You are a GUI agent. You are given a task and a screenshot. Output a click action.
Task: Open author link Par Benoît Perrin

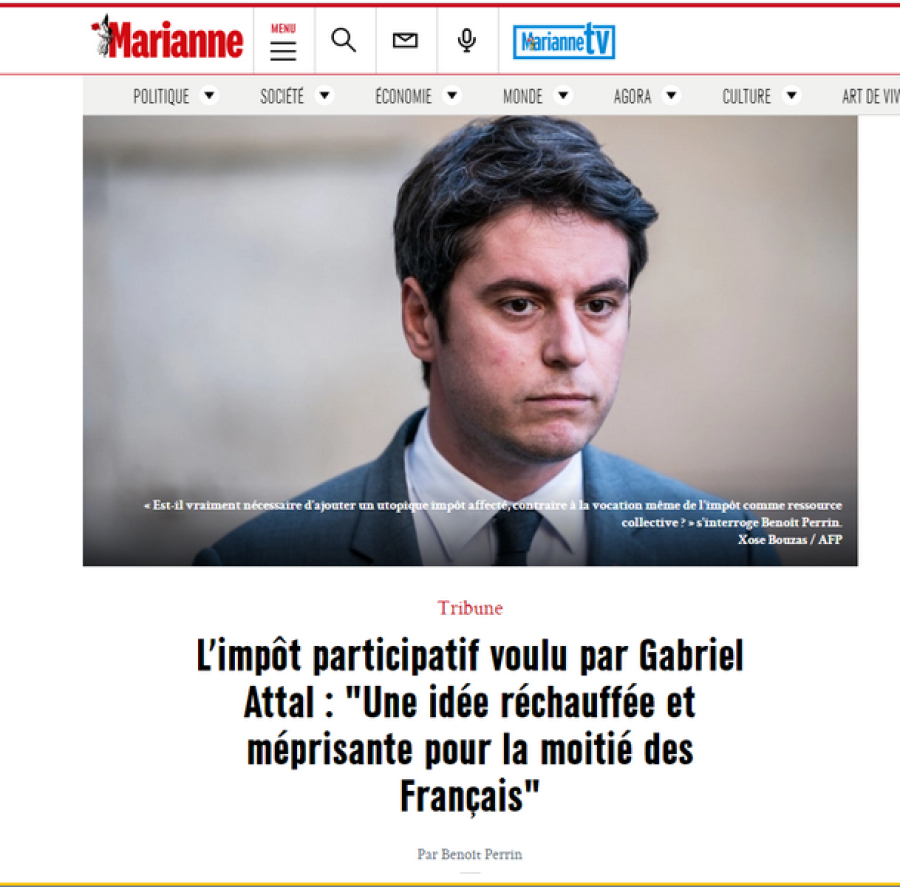pyautogui.click(x=470, y=854)
